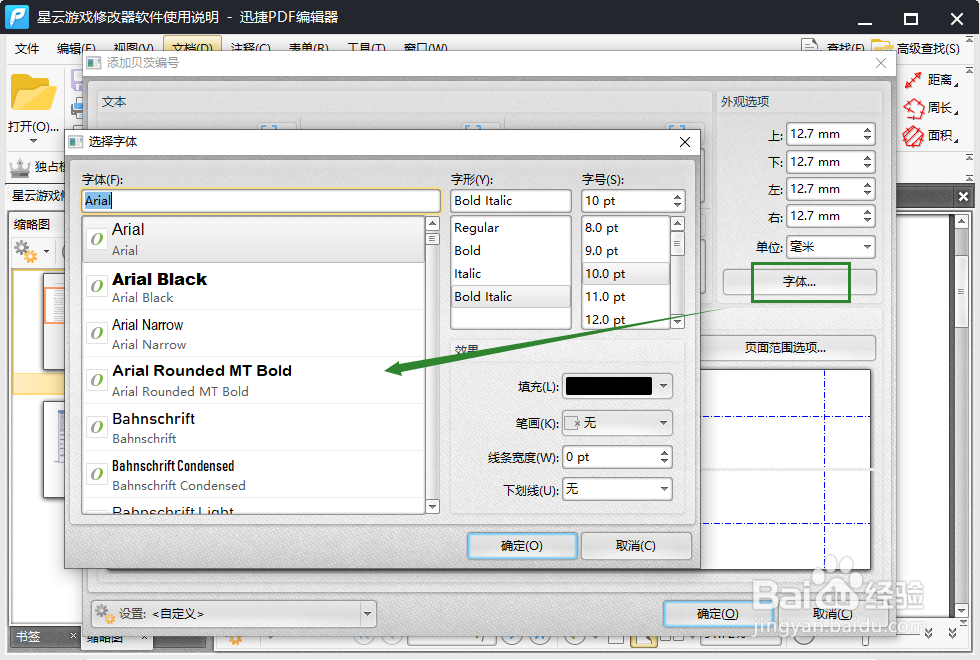Open the 文件 menu
The image size is (980, 660).
tap(27, 48)
